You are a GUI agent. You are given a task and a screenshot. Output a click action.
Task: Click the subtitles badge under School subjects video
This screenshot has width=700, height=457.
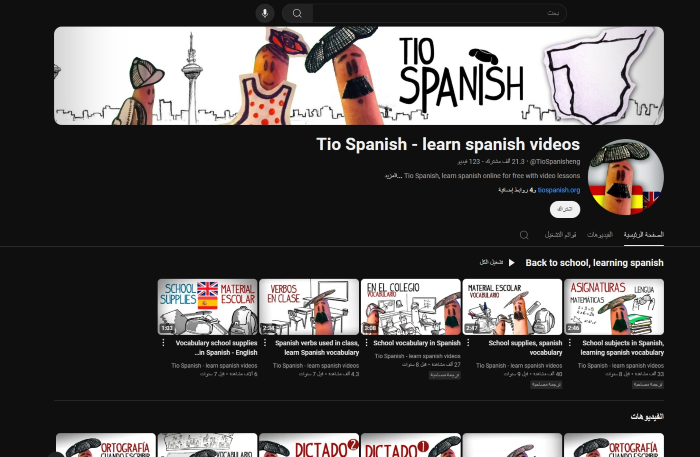648,385
